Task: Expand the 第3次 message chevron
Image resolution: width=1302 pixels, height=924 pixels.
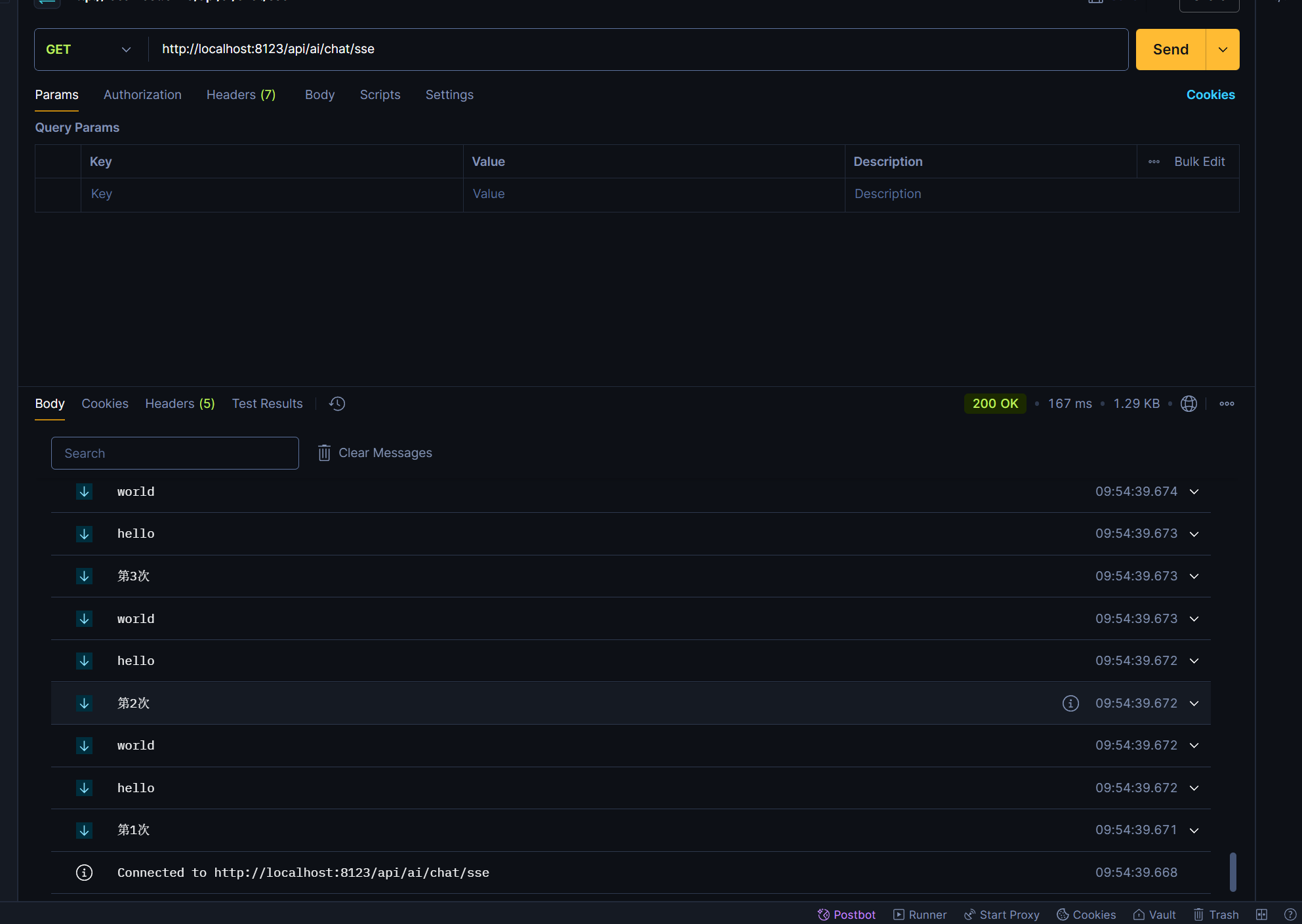Action: pos(1194,576)
